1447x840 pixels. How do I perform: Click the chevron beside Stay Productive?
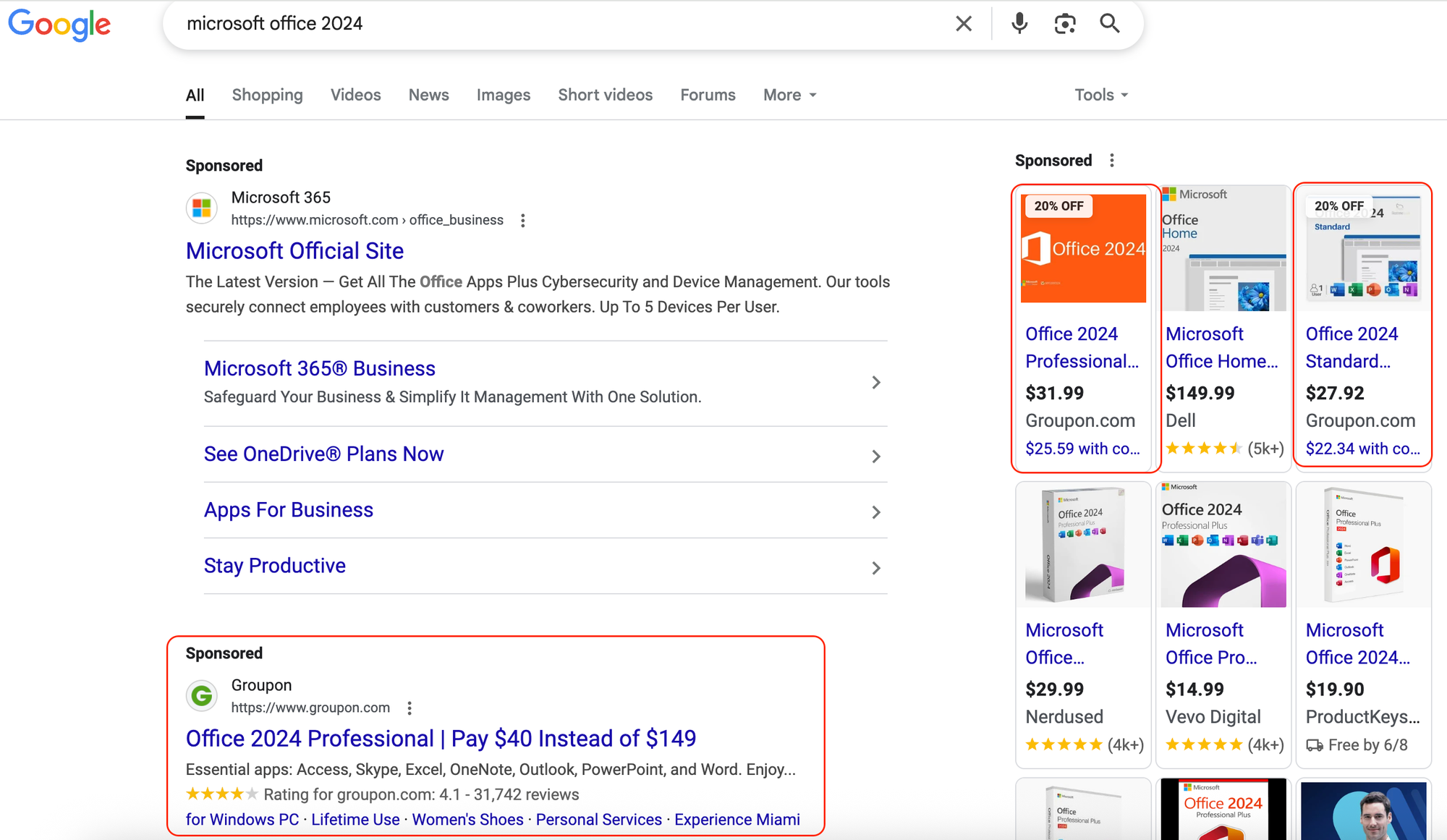876,568
